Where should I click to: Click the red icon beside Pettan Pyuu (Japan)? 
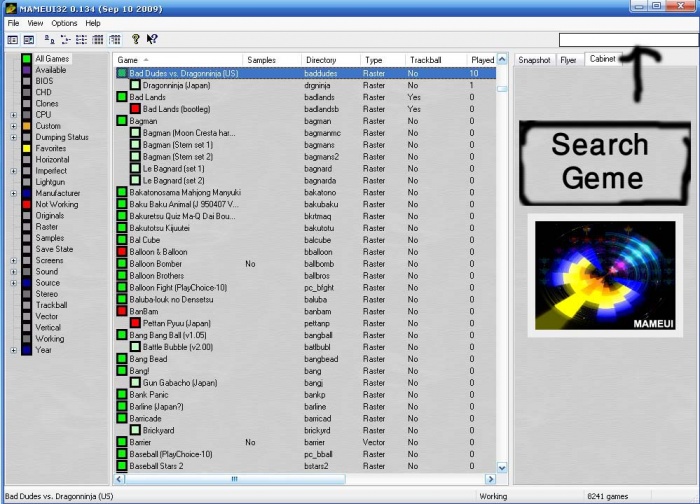[x=135, y=323]
